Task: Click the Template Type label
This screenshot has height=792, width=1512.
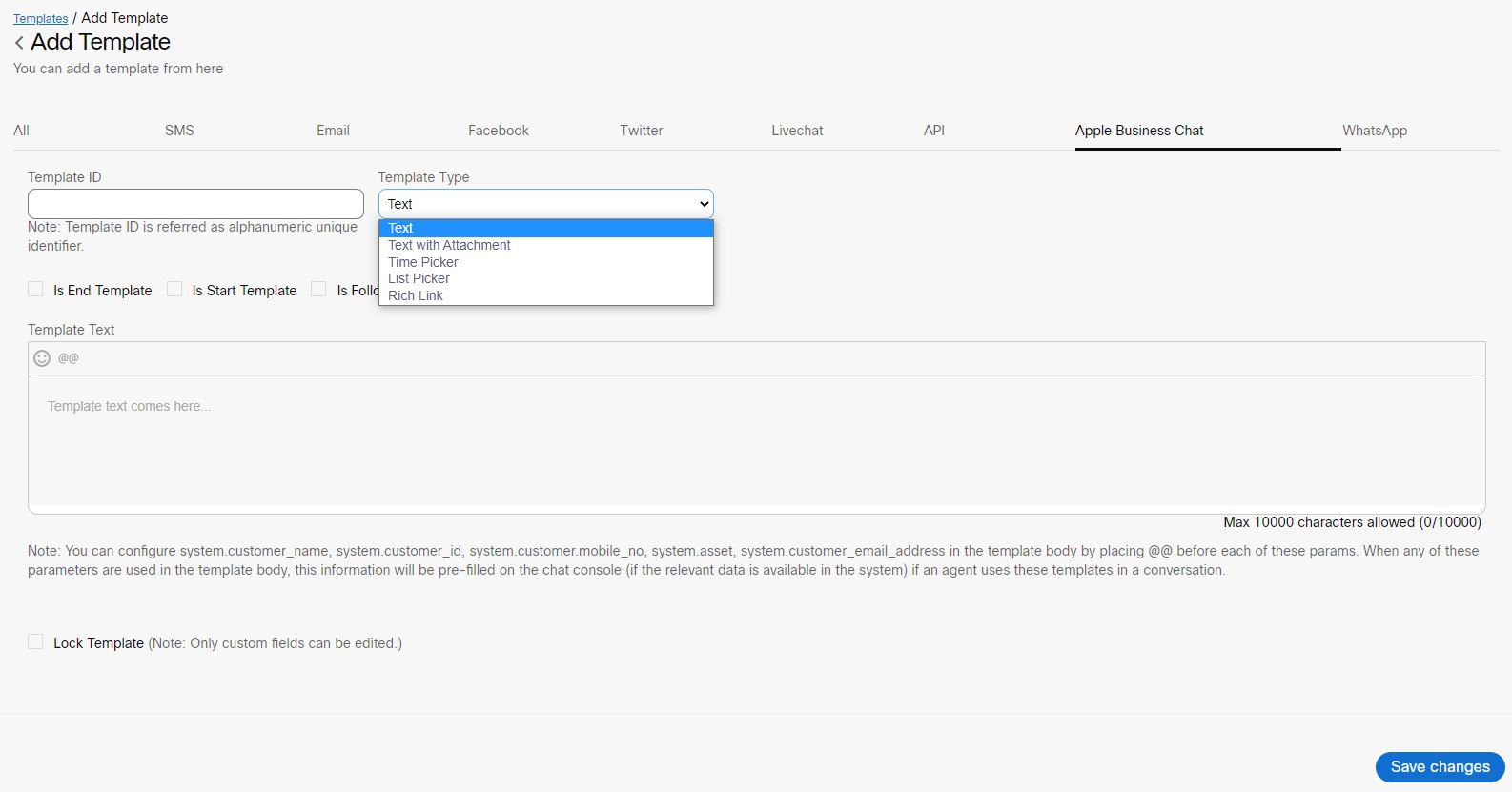Action: pos(423,177)
